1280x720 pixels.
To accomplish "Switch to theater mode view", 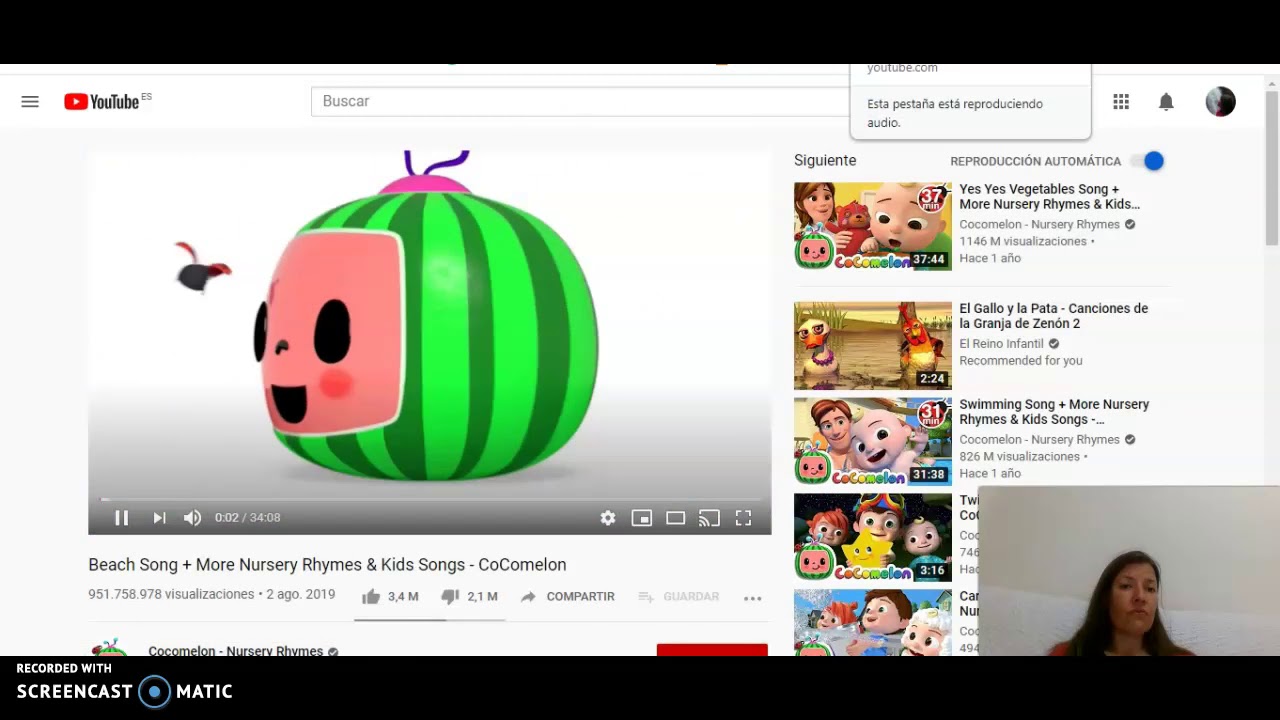I will click(x=676, y=517).
